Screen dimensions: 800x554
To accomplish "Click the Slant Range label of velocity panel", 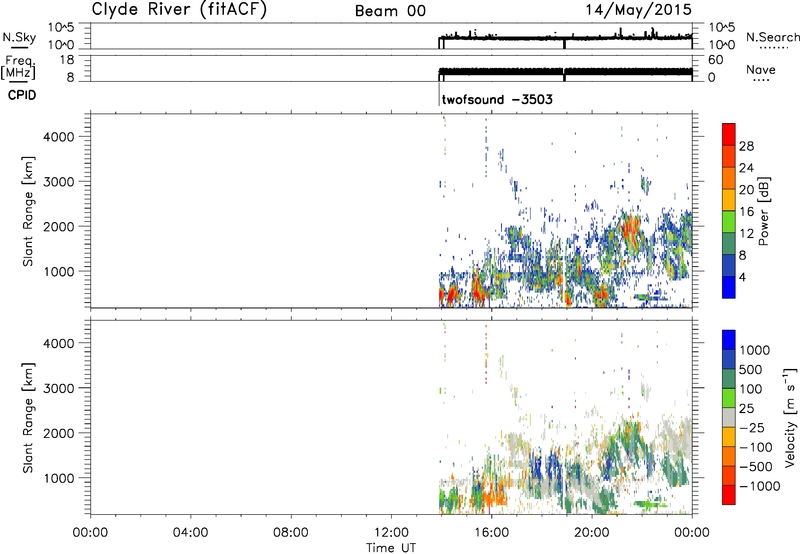I will [x=28, y=418].
